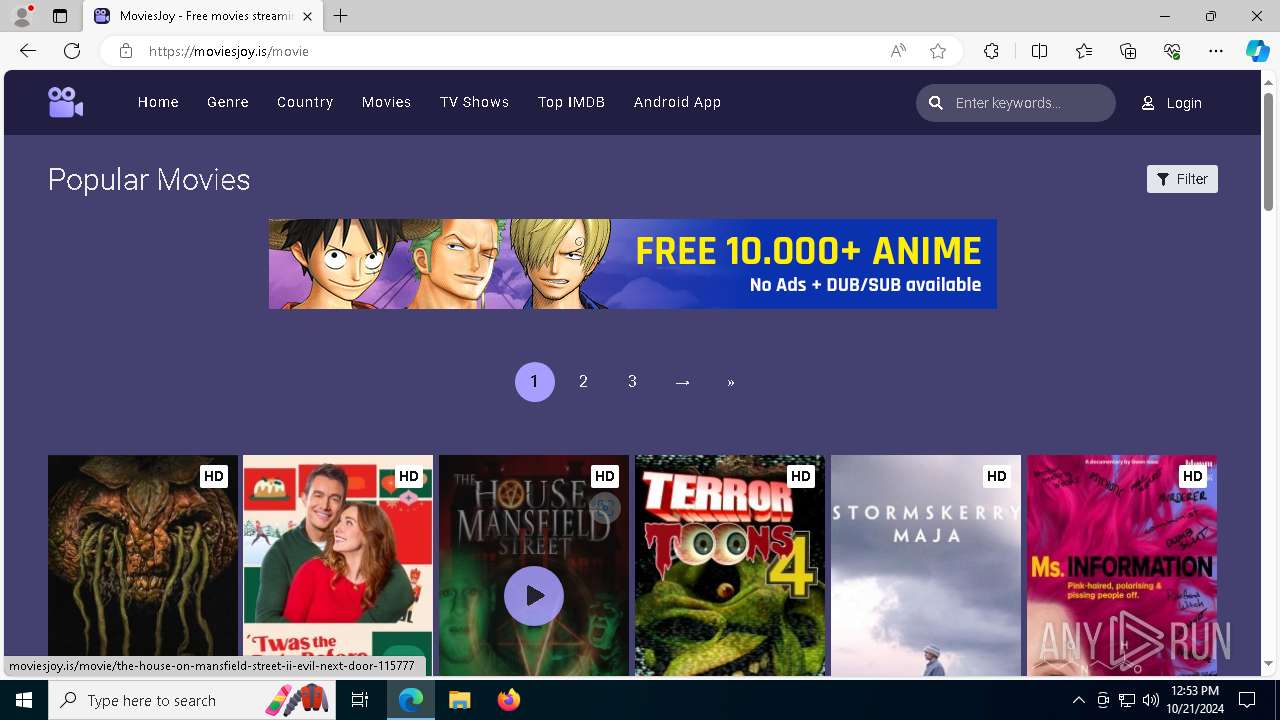Open the Copilot icon
This screenshot has height=720, width=1280.
[1257, 51]
